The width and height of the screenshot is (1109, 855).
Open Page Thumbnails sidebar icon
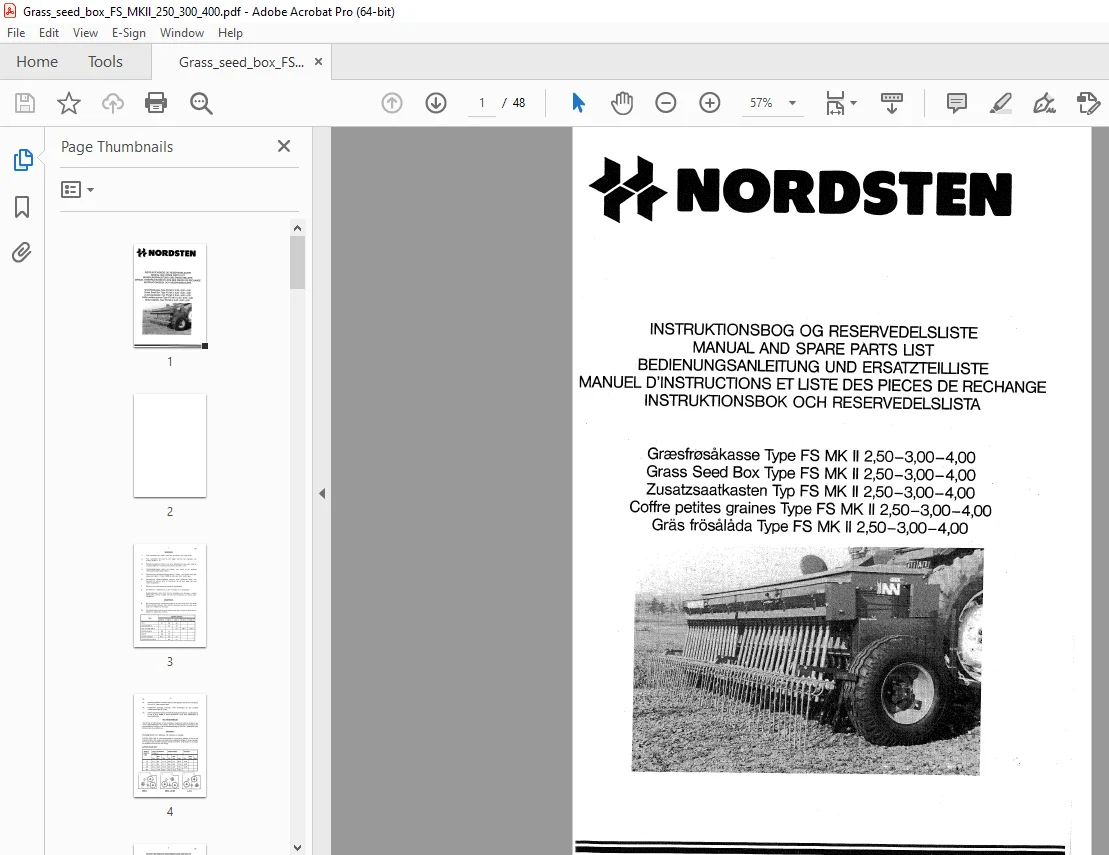[x=23, y=160]
